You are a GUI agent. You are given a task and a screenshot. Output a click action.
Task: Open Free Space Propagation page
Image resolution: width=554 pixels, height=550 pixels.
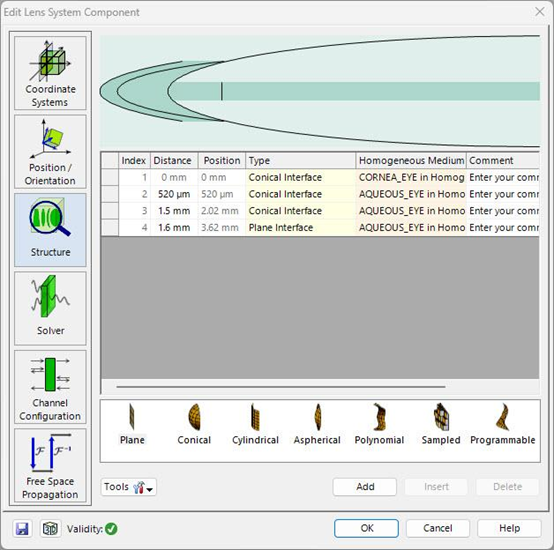[x=50, y=465]
